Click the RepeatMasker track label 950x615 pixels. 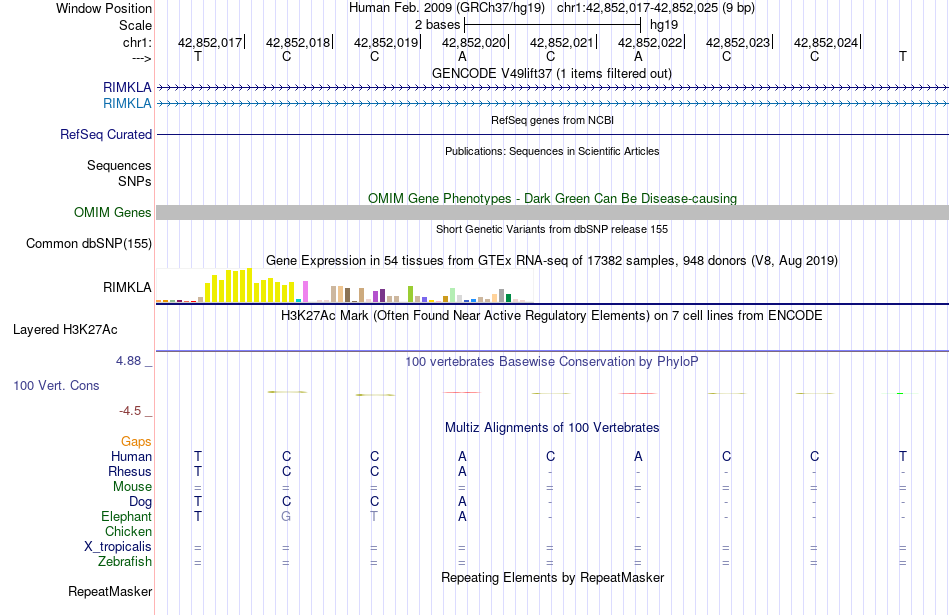pyautogui.click(x=110, y=591)
